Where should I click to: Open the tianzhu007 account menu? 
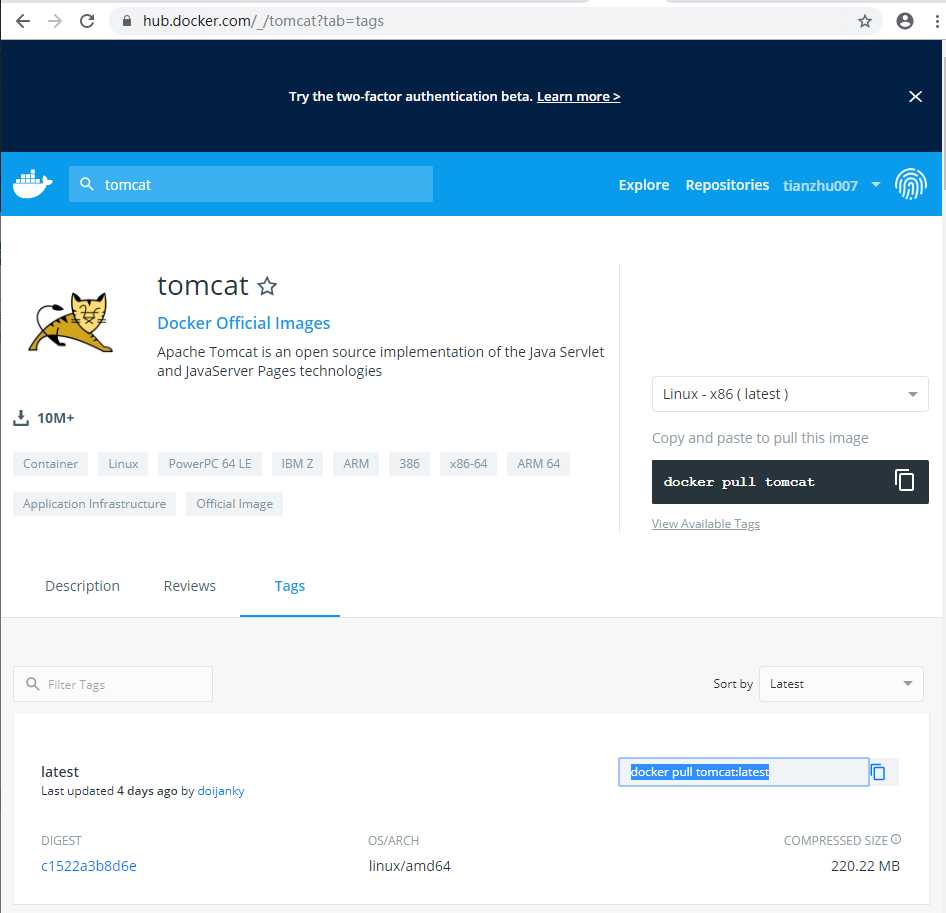[x=819, y=185]
